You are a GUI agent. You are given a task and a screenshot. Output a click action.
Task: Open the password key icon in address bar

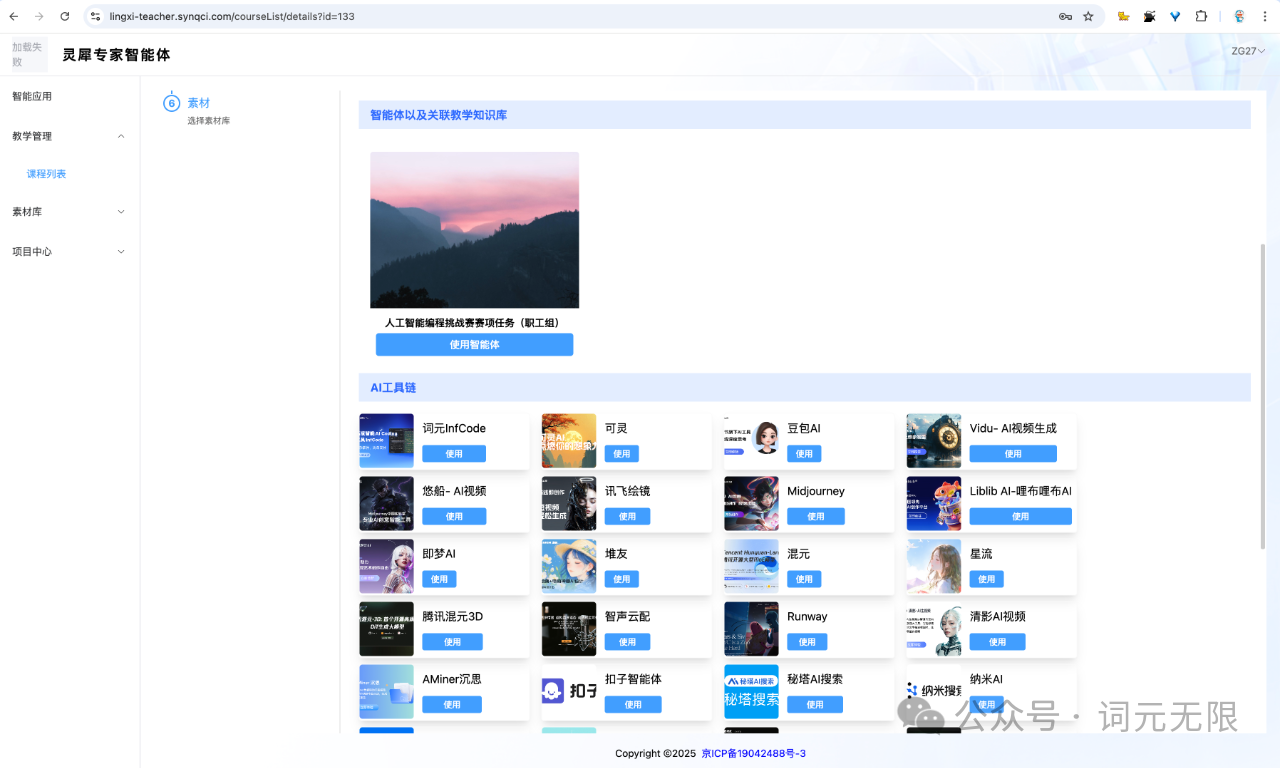(1066, 16)
